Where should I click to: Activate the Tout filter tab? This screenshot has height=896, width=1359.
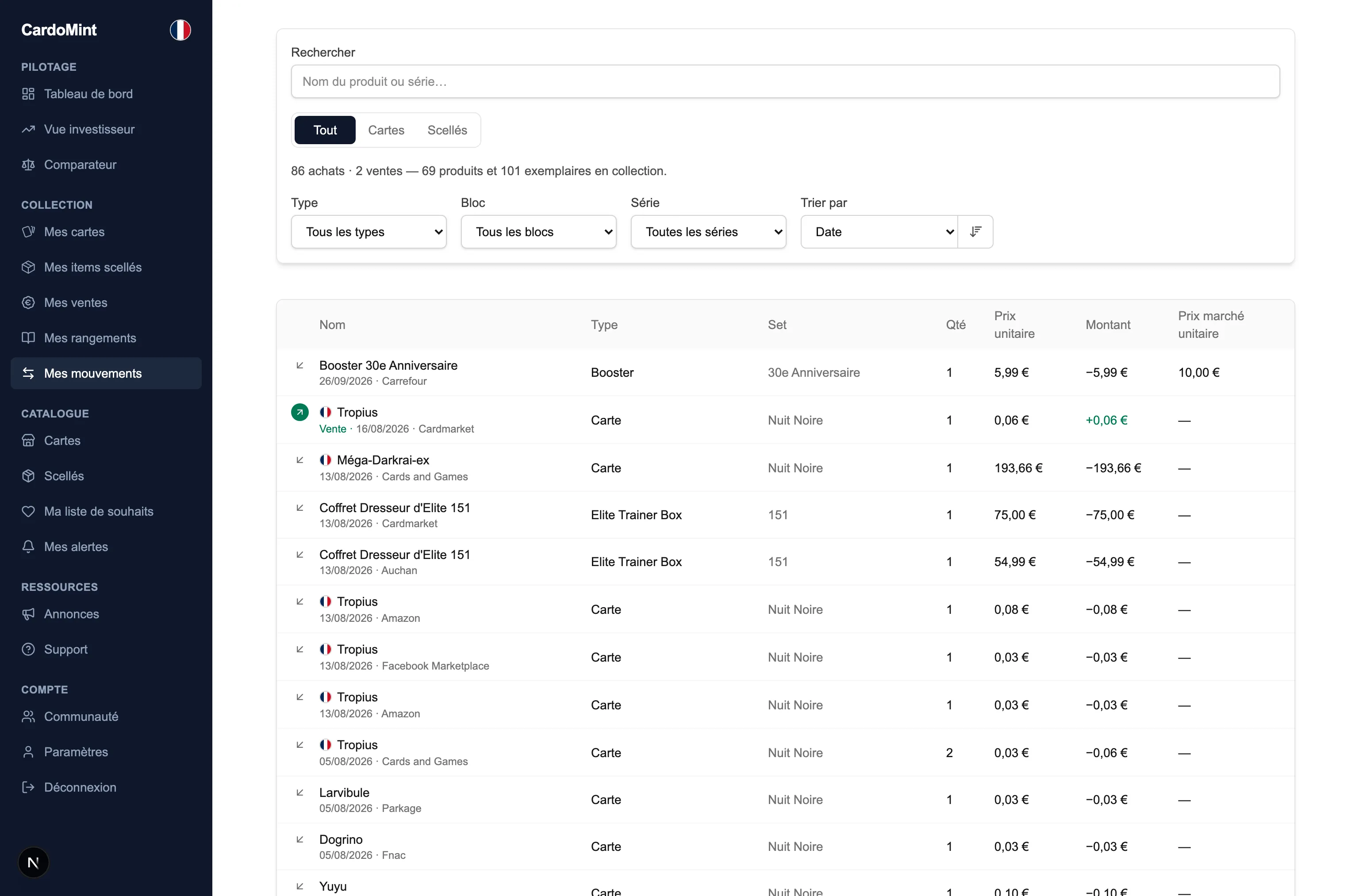coord(325,130)
